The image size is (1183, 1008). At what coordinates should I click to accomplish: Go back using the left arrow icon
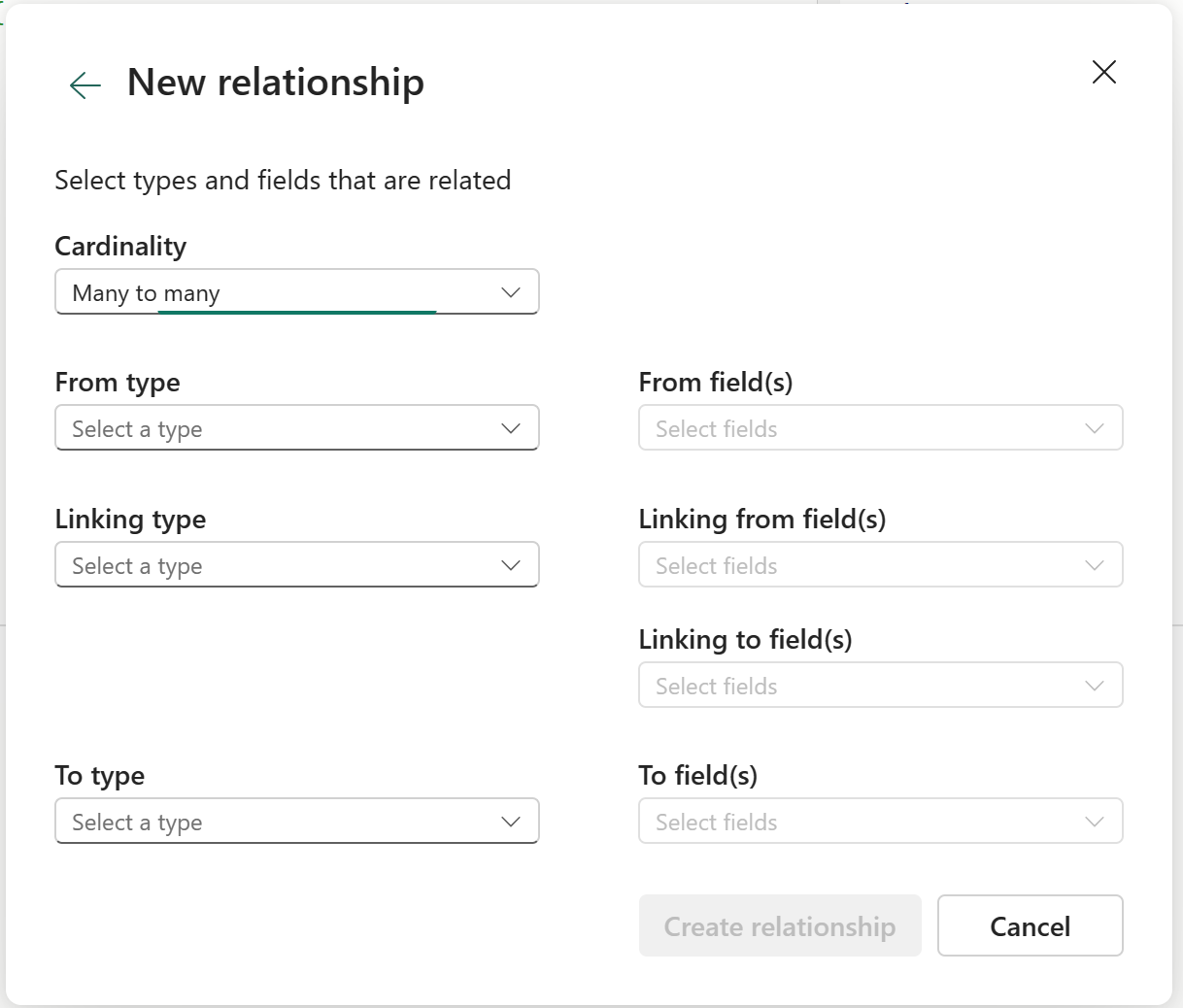(85, 85)
